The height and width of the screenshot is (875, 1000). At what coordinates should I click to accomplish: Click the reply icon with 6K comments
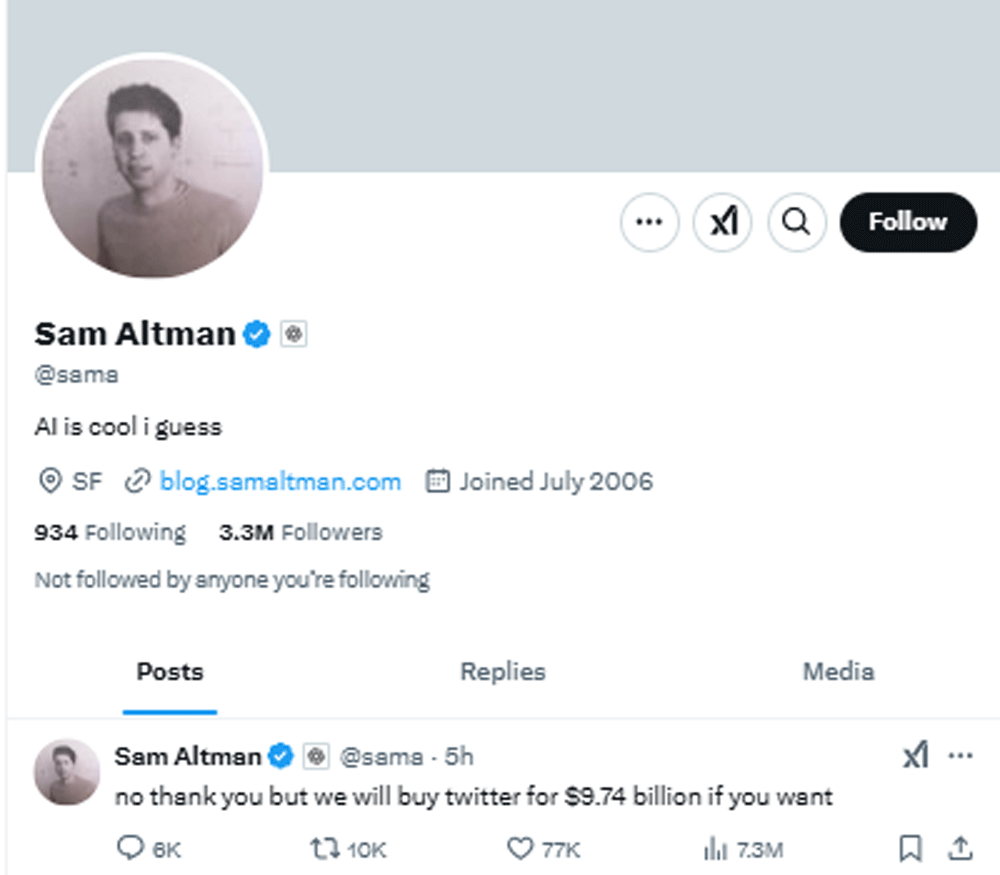pos(132,849)
